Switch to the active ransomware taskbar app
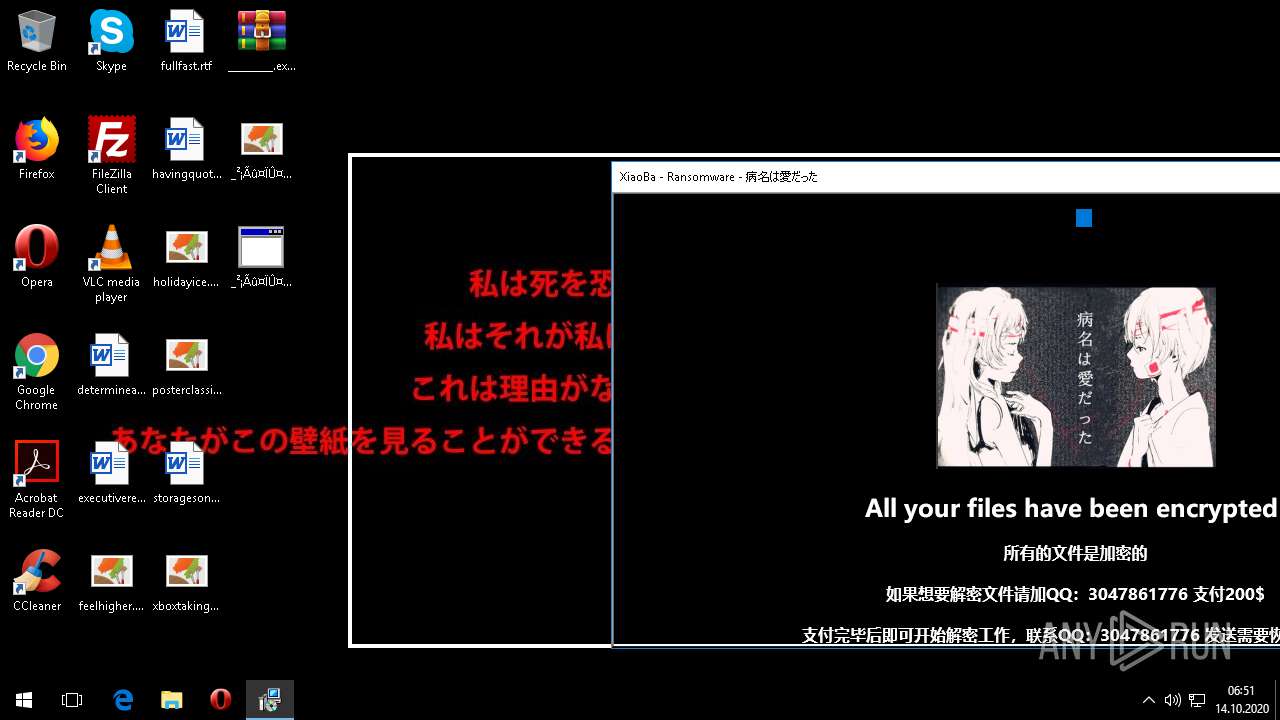This screenshot has height=720, width=1280. click(270, 700)
